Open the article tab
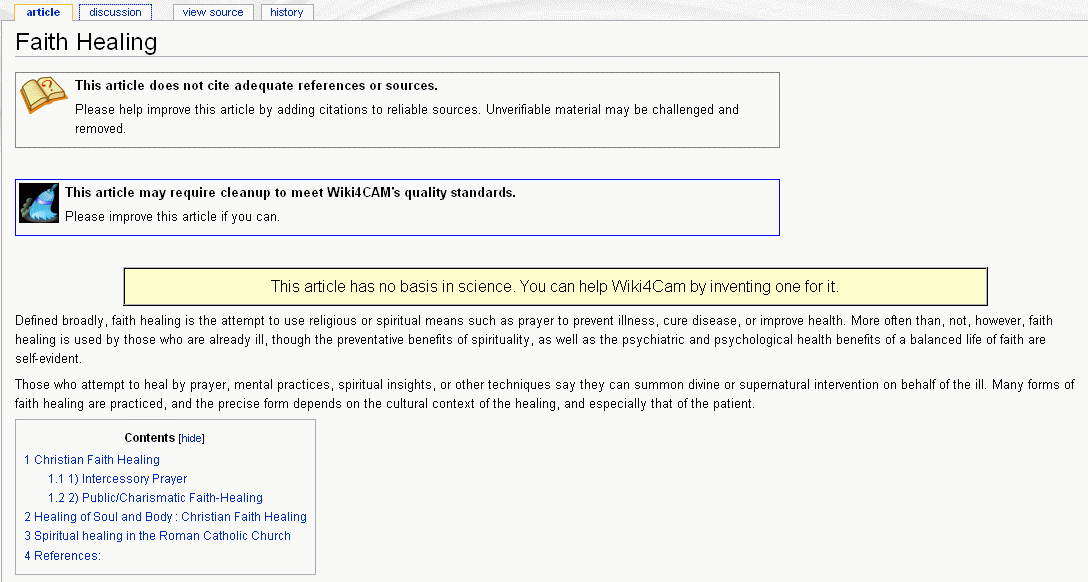The width and height of the screenshot is (1088, 582). tap(43, 12)
